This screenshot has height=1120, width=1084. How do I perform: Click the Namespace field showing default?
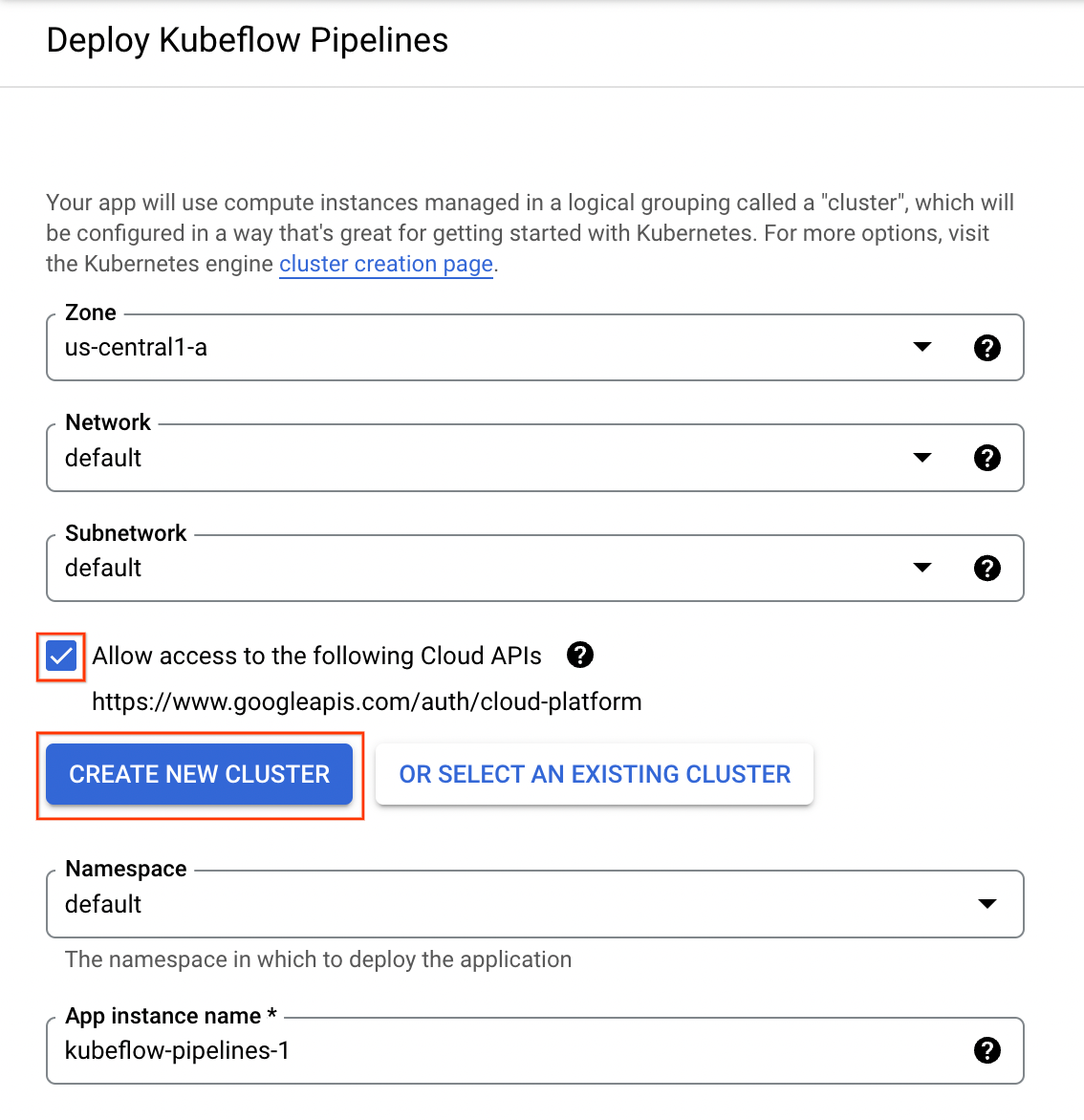382,903
